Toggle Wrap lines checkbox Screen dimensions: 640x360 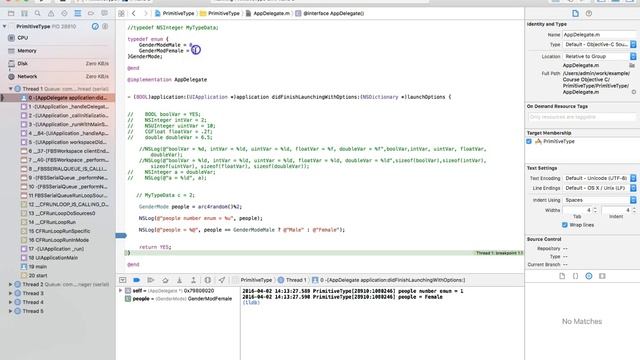click(x=565, y=225)
